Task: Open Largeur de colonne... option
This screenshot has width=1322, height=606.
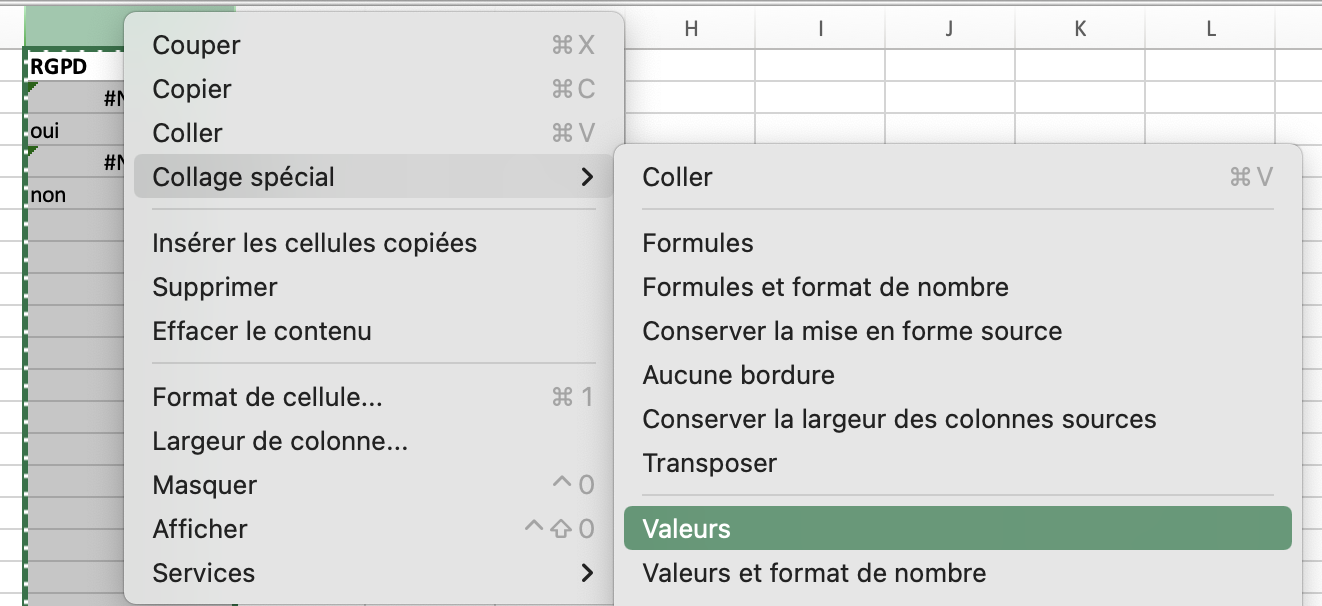Action: tap(280, 441)
